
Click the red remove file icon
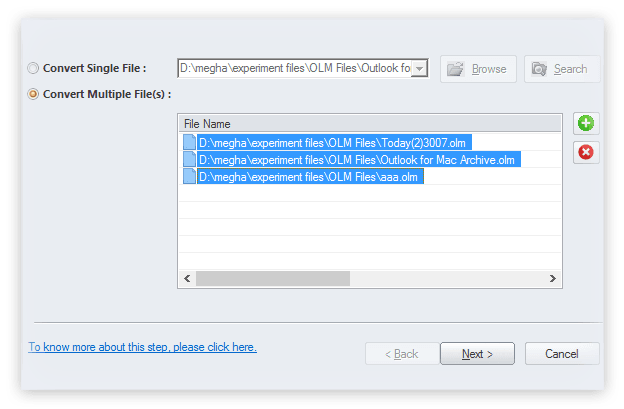tap(586, 152)
